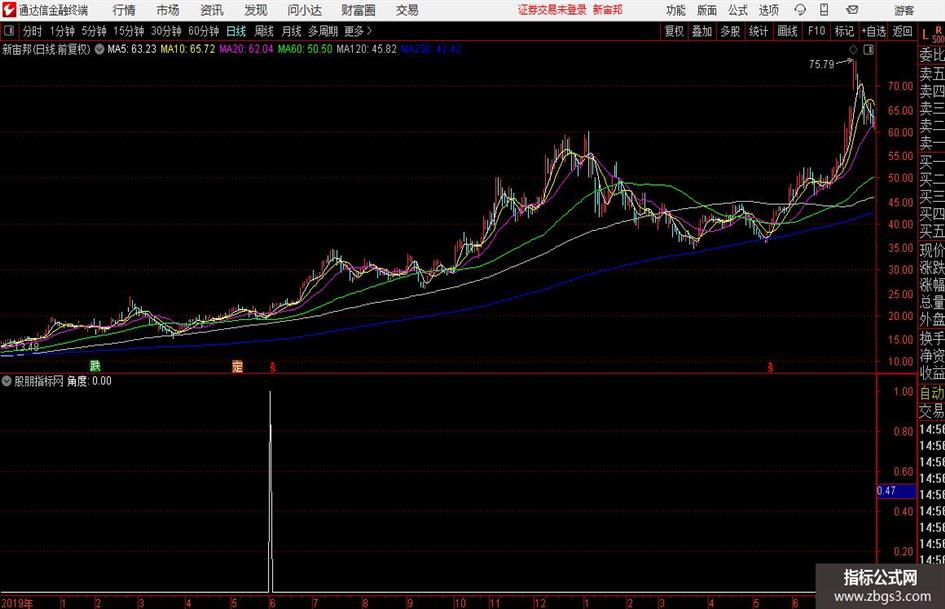
Task: Open the 版面 menu
Action: point(706,10)
